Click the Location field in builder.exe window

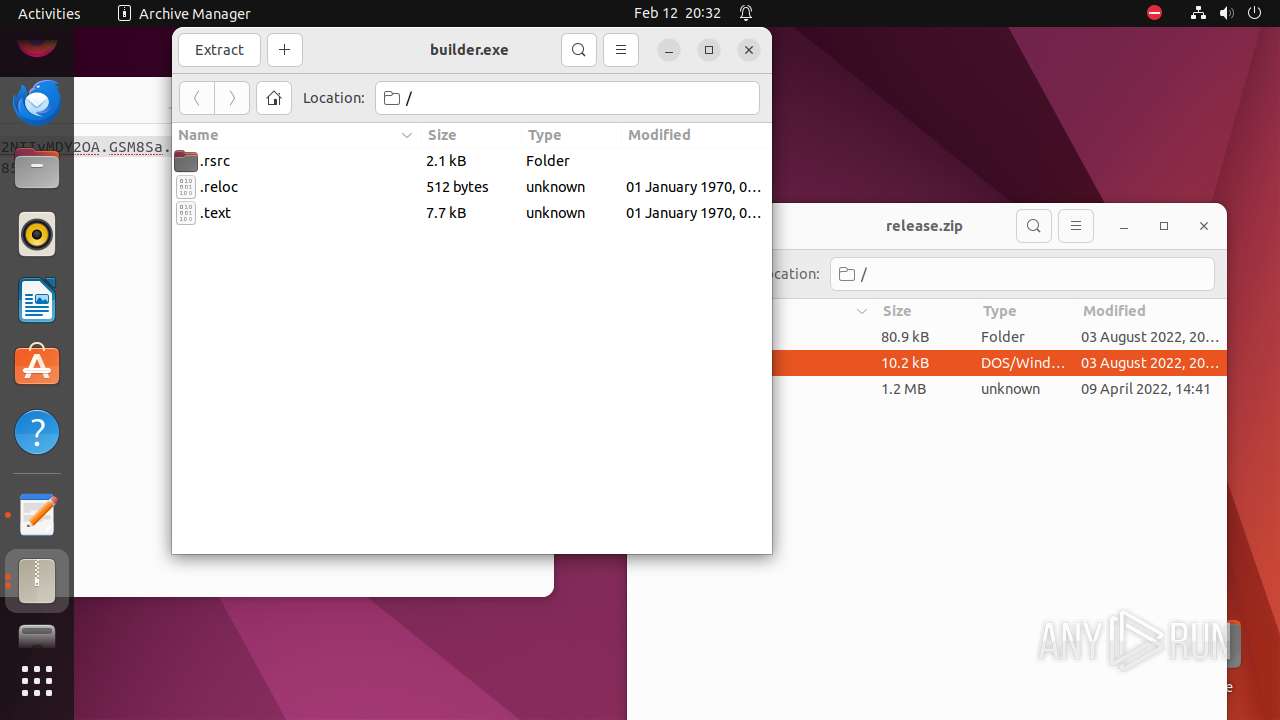(x=567, y=98)
